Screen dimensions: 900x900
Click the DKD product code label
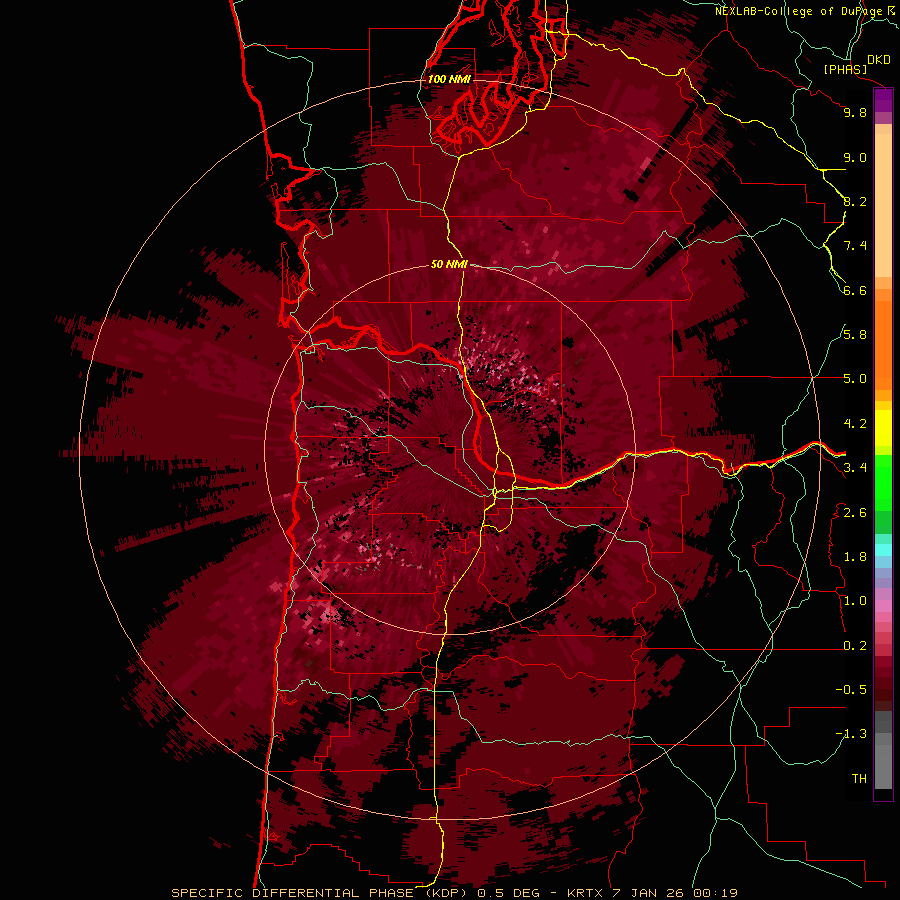879,60
